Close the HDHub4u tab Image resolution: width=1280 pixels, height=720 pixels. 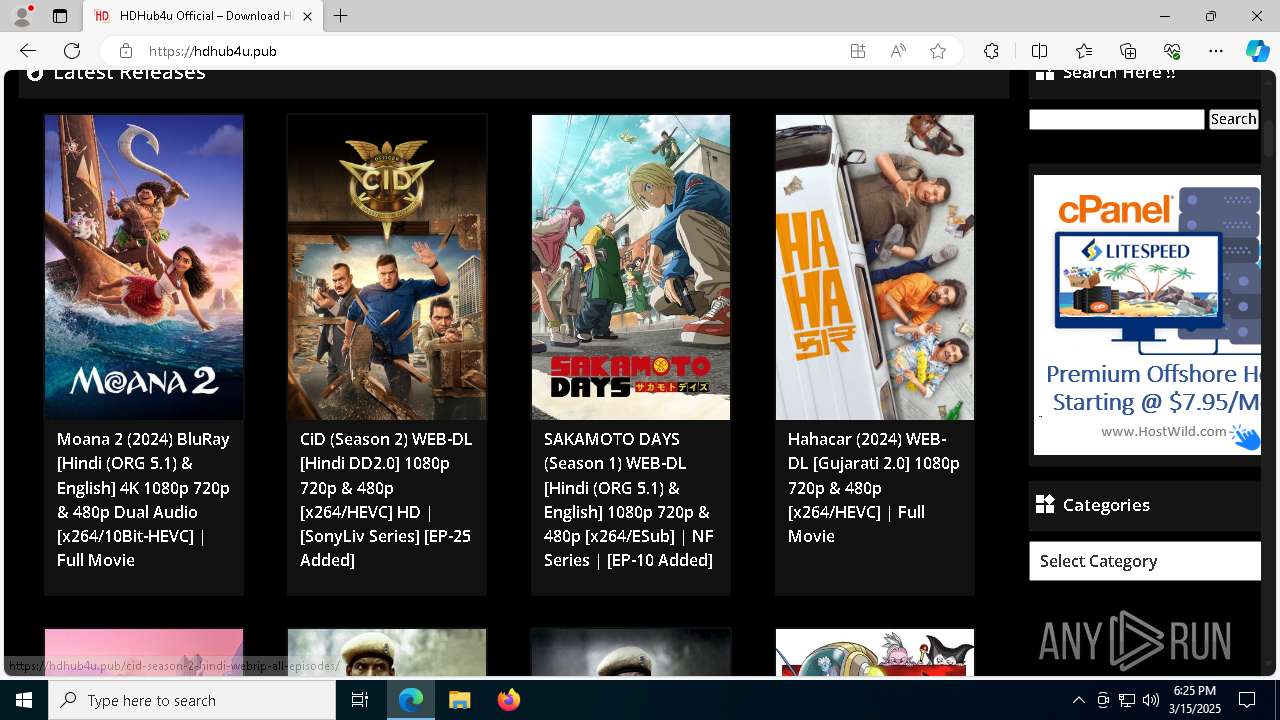(307, 16)
